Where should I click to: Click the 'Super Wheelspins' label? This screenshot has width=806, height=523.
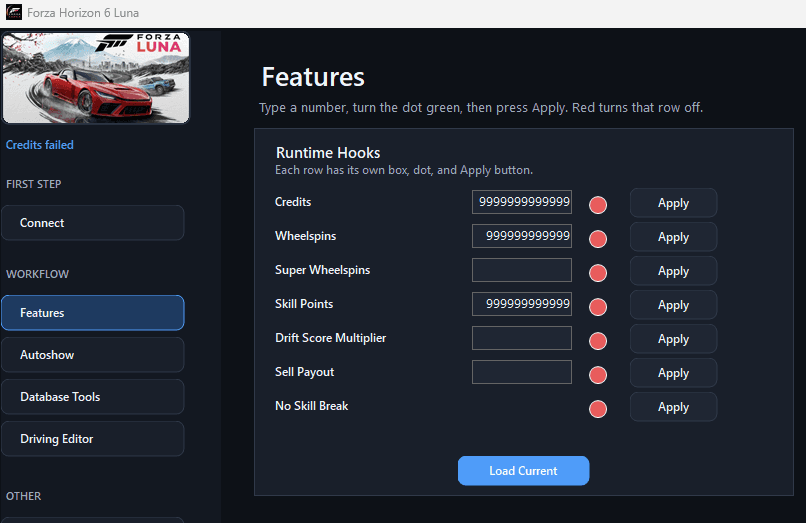point(322,270)
